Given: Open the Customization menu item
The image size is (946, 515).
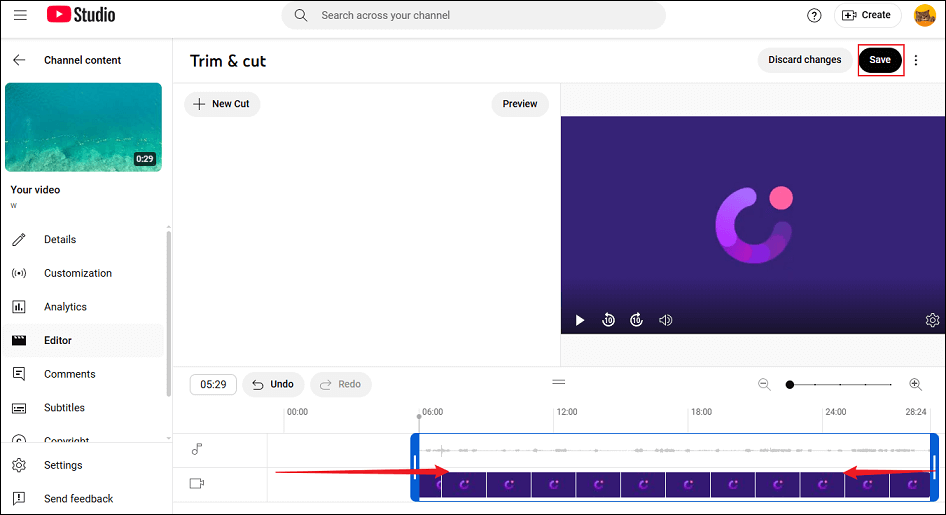Looking at the screenshot, I should pos(84,273).
